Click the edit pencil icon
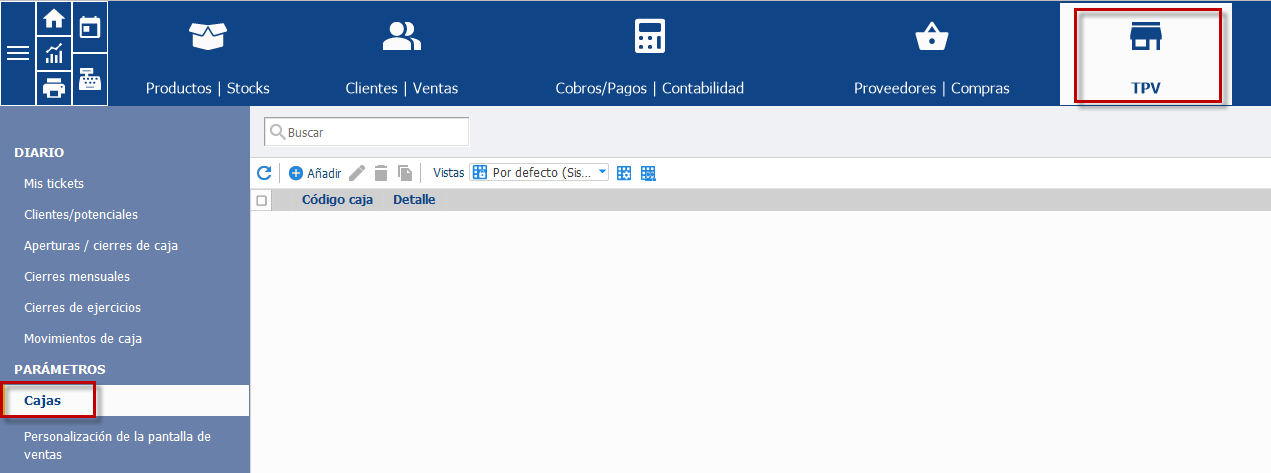Viewport: 1271px width, 473px height. [357, 173]
